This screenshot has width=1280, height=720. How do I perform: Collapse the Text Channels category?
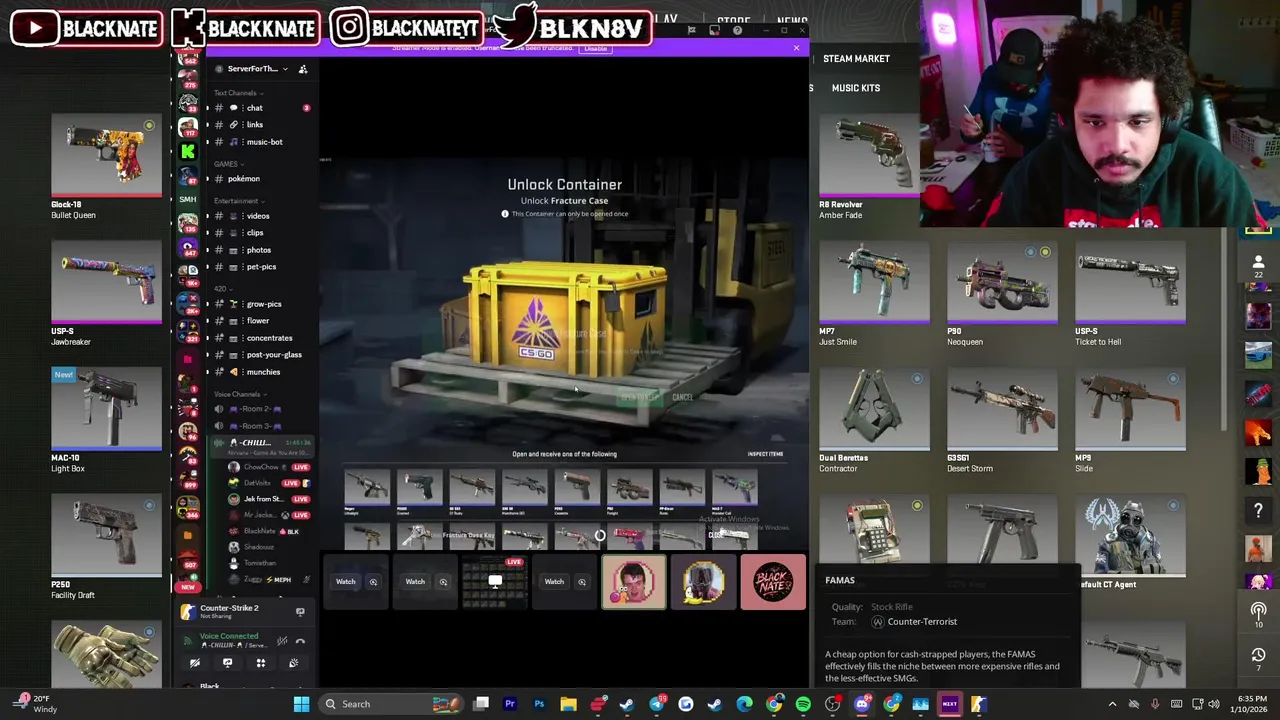[x=238, y=93]
